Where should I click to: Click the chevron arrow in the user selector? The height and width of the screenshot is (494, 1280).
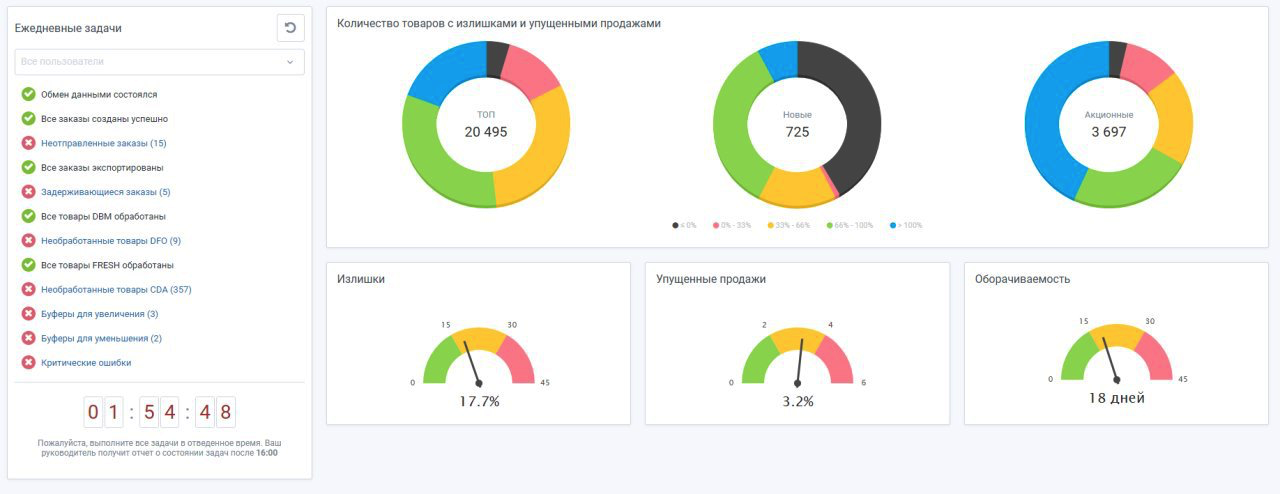tap(290, 62)
